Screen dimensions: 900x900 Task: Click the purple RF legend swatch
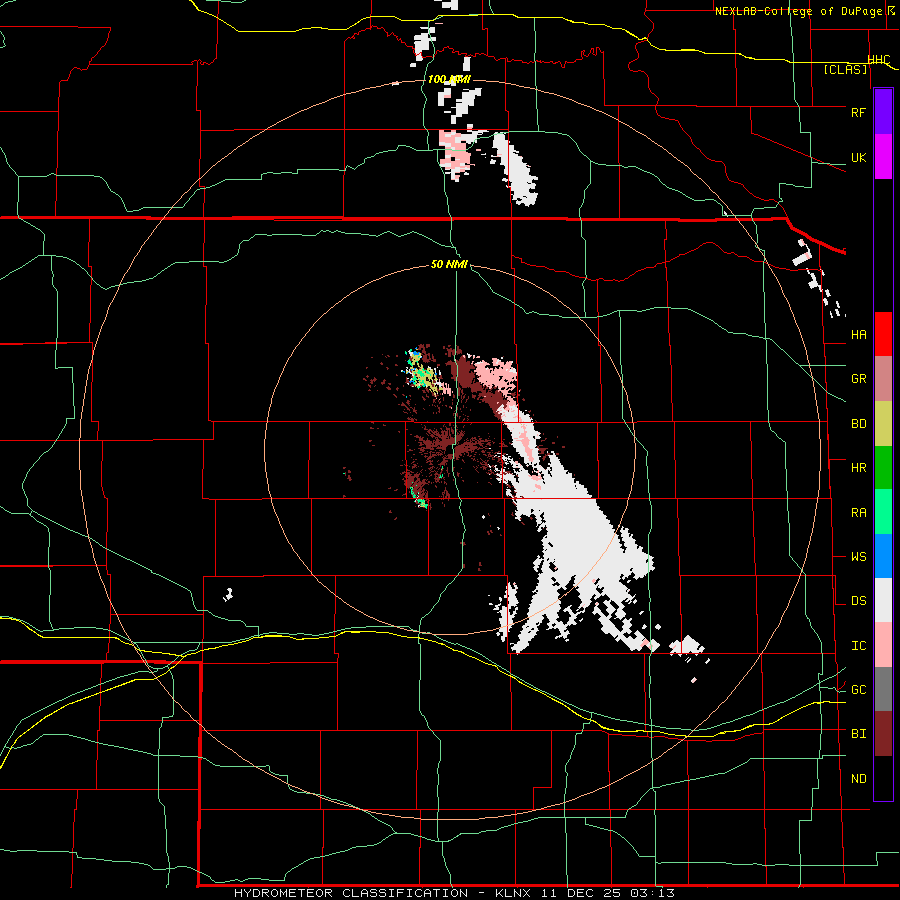883,112
